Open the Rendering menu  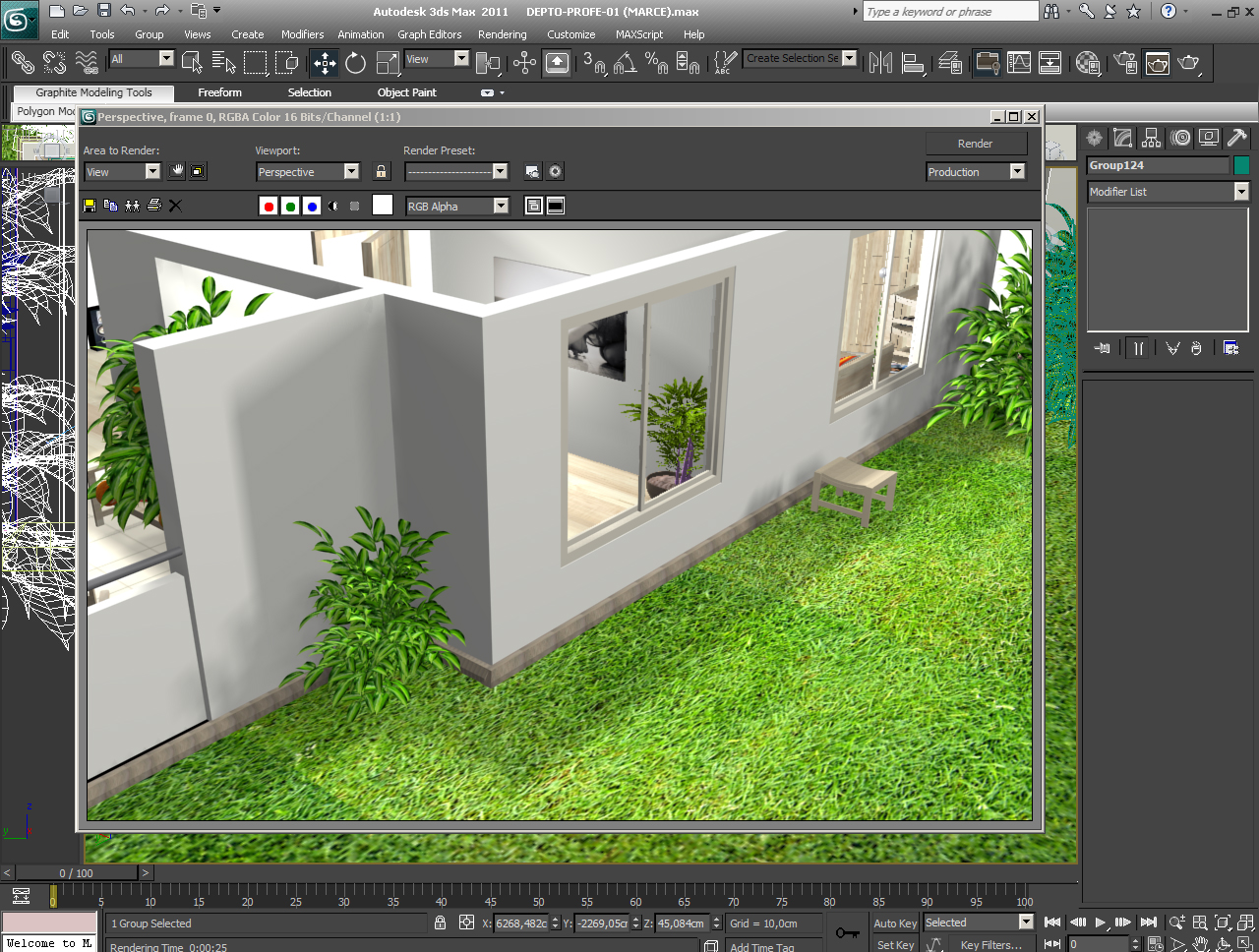point(502,34)
